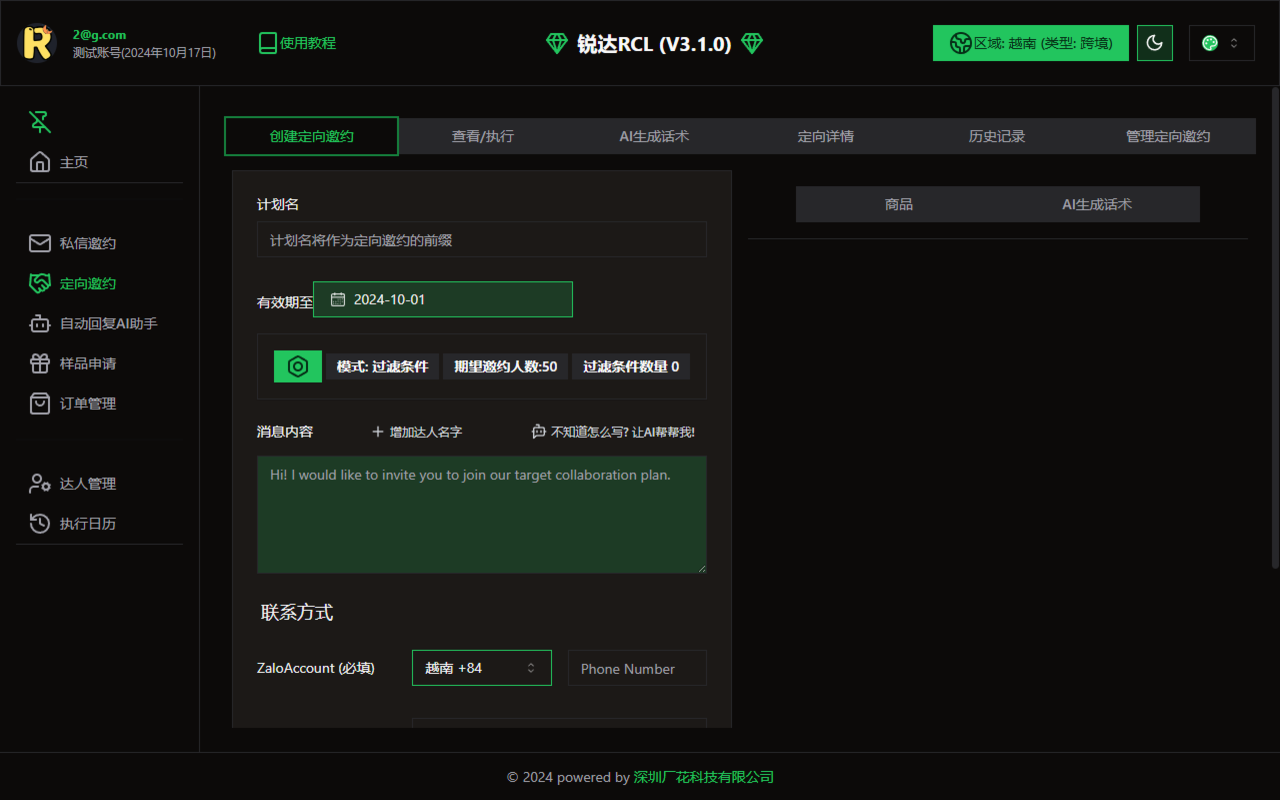
Task: Open the 执行日历 clock icon
Action: 39,523
